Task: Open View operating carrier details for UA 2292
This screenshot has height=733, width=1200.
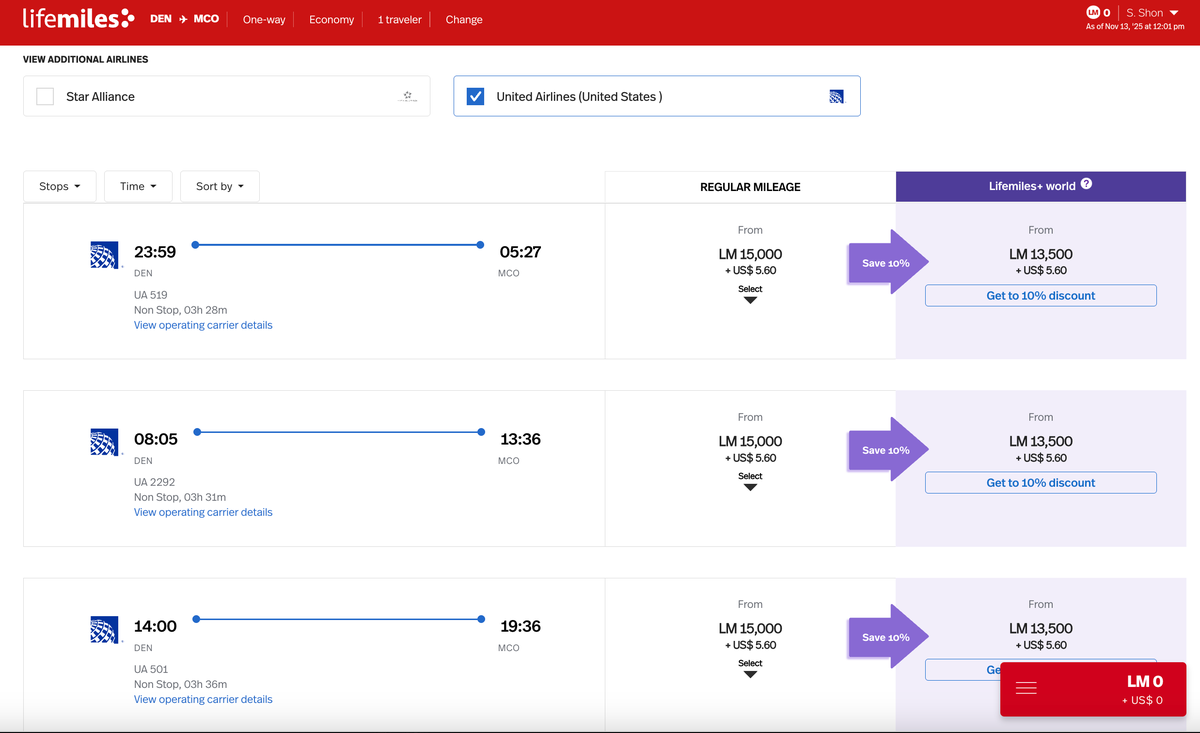Action: (x=203, y=511)
